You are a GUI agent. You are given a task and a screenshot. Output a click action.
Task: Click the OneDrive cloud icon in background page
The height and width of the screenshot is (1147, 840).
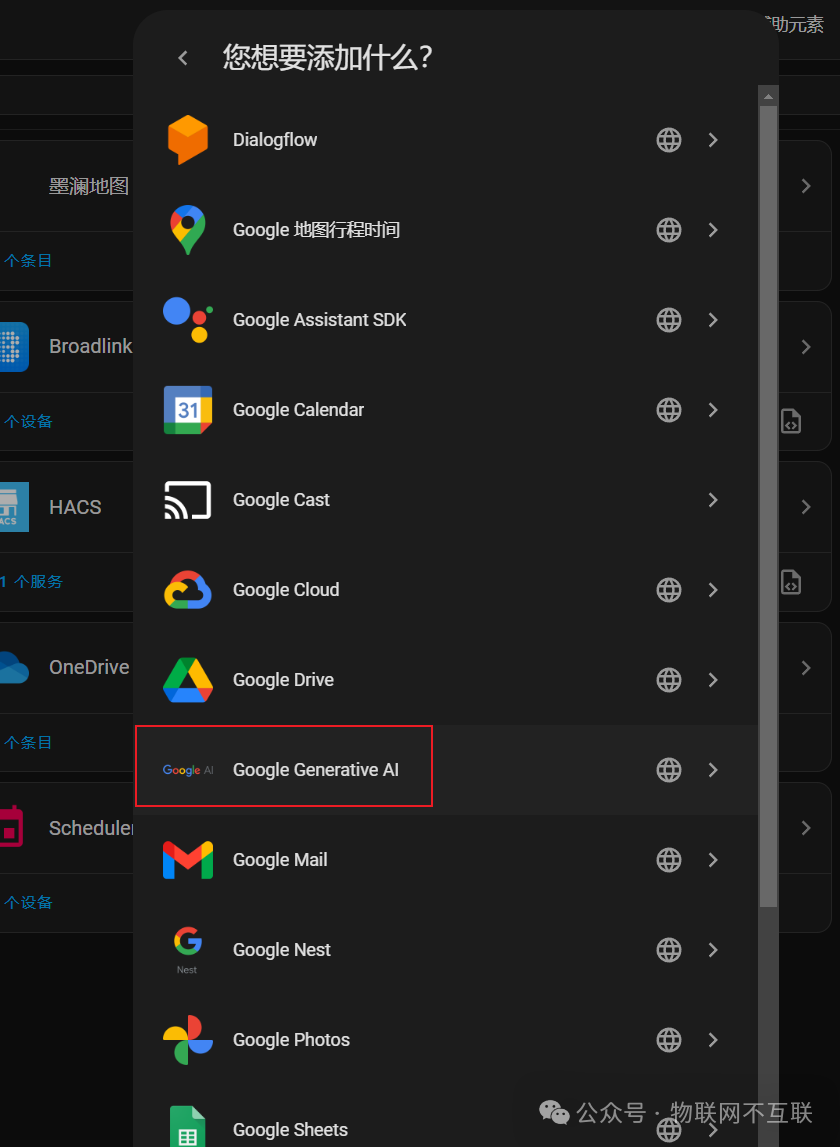(x=13, y=667)
